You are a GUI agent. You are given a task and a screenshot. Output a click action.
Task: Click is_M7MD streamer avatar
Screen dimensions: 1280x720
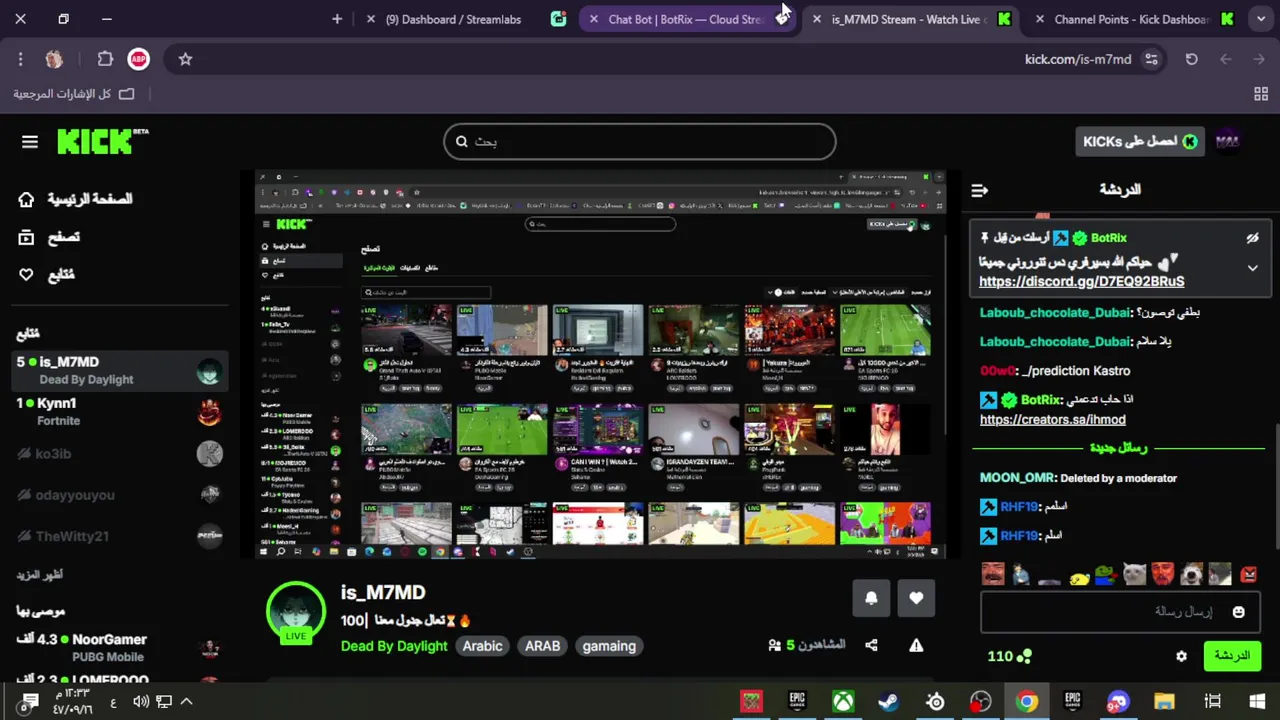(296, 611)
